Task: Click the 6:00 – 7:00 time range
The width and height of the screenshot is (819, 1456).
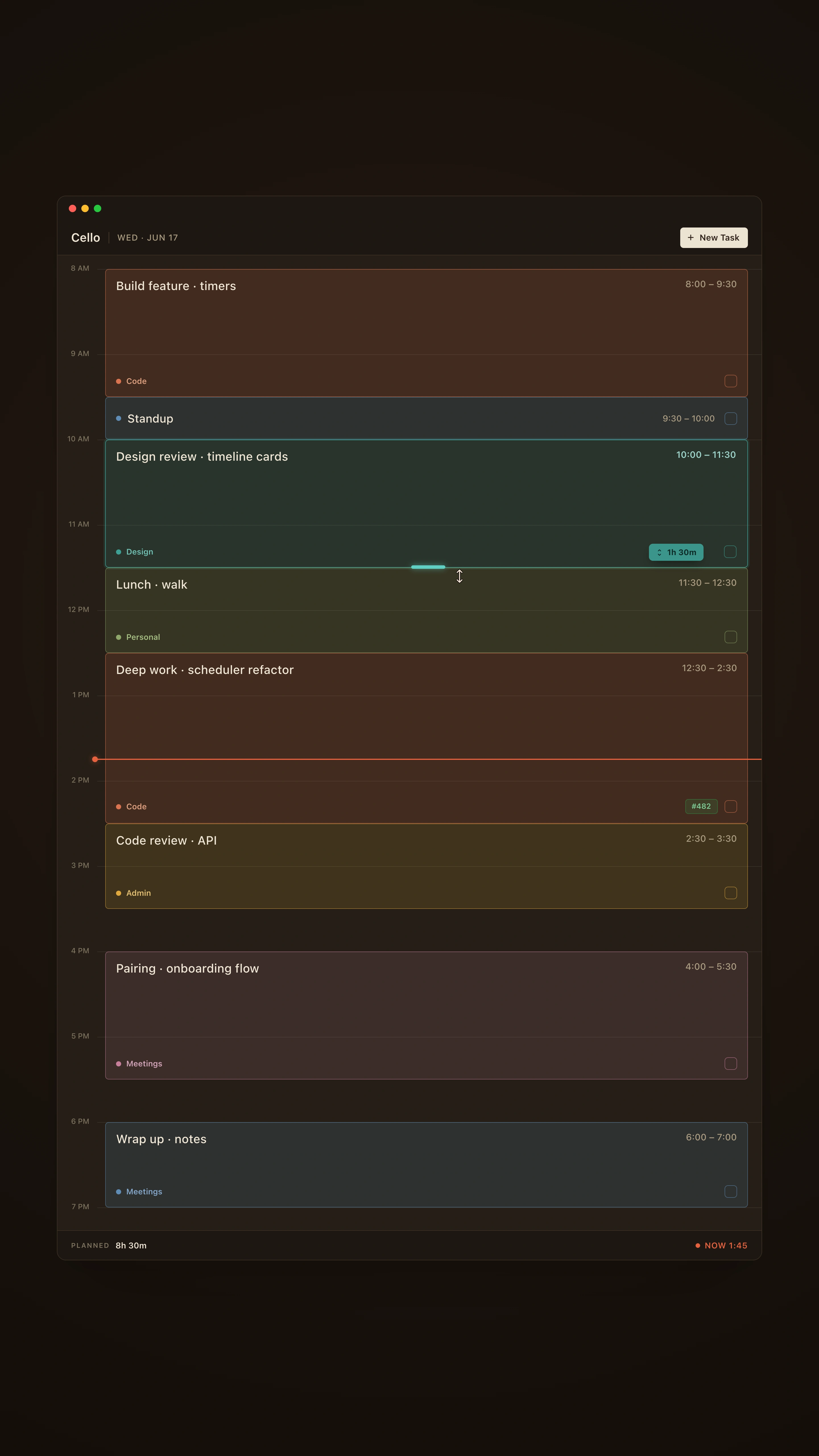Action: pyautogui.click(x=711, y=1137)
